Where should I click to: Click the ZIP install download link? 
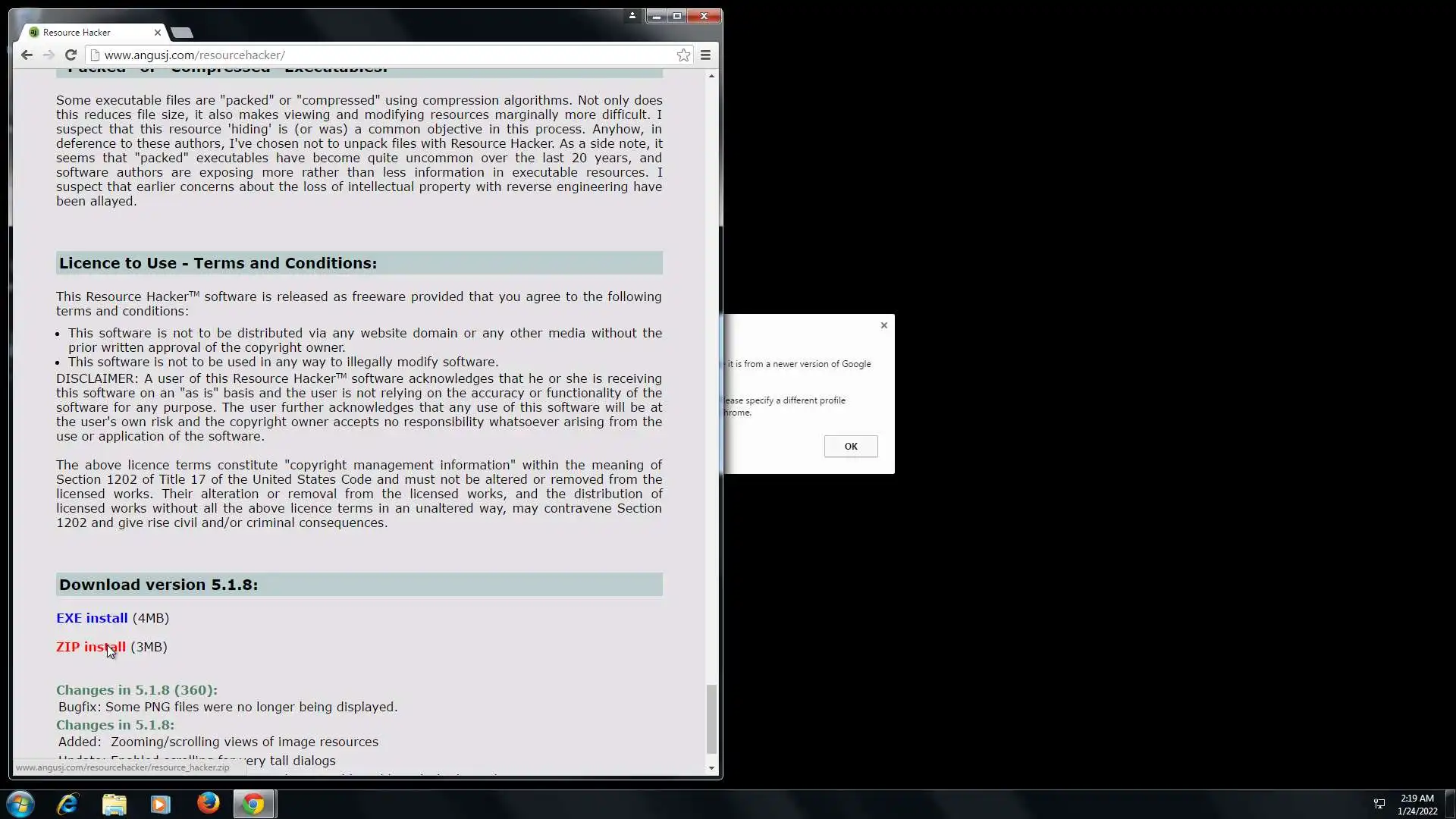(90, 647)
